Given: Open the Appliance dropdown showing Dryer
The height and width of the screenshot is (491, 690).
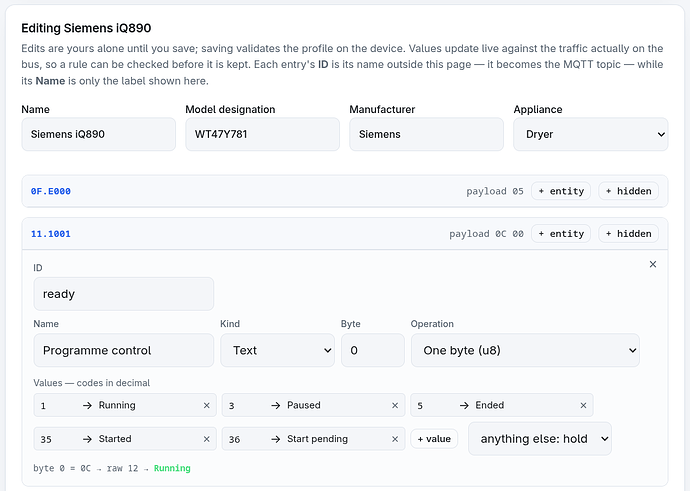Looking at the screenshot, I should point(591,134).
